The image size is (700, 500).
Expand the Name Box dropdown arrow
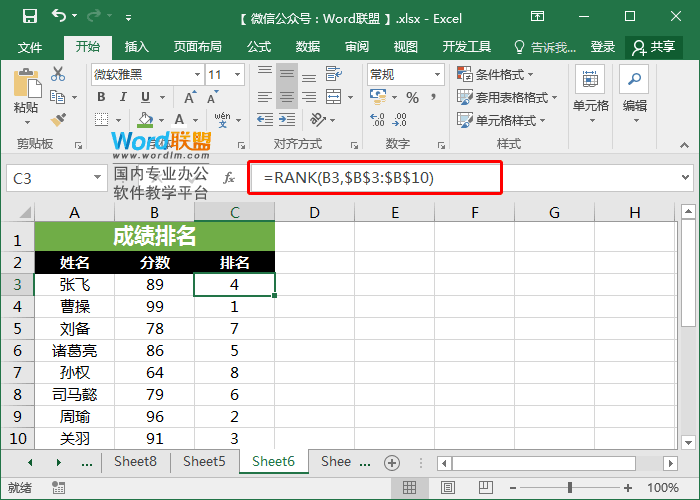[x=97, y=178]
